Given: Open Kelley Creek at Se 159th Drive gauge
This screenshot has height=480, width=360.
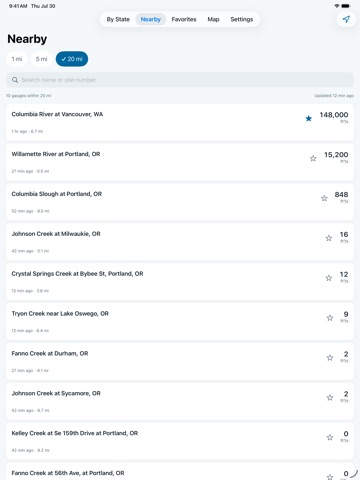Looking at the screenshot, I should [180, 441].
